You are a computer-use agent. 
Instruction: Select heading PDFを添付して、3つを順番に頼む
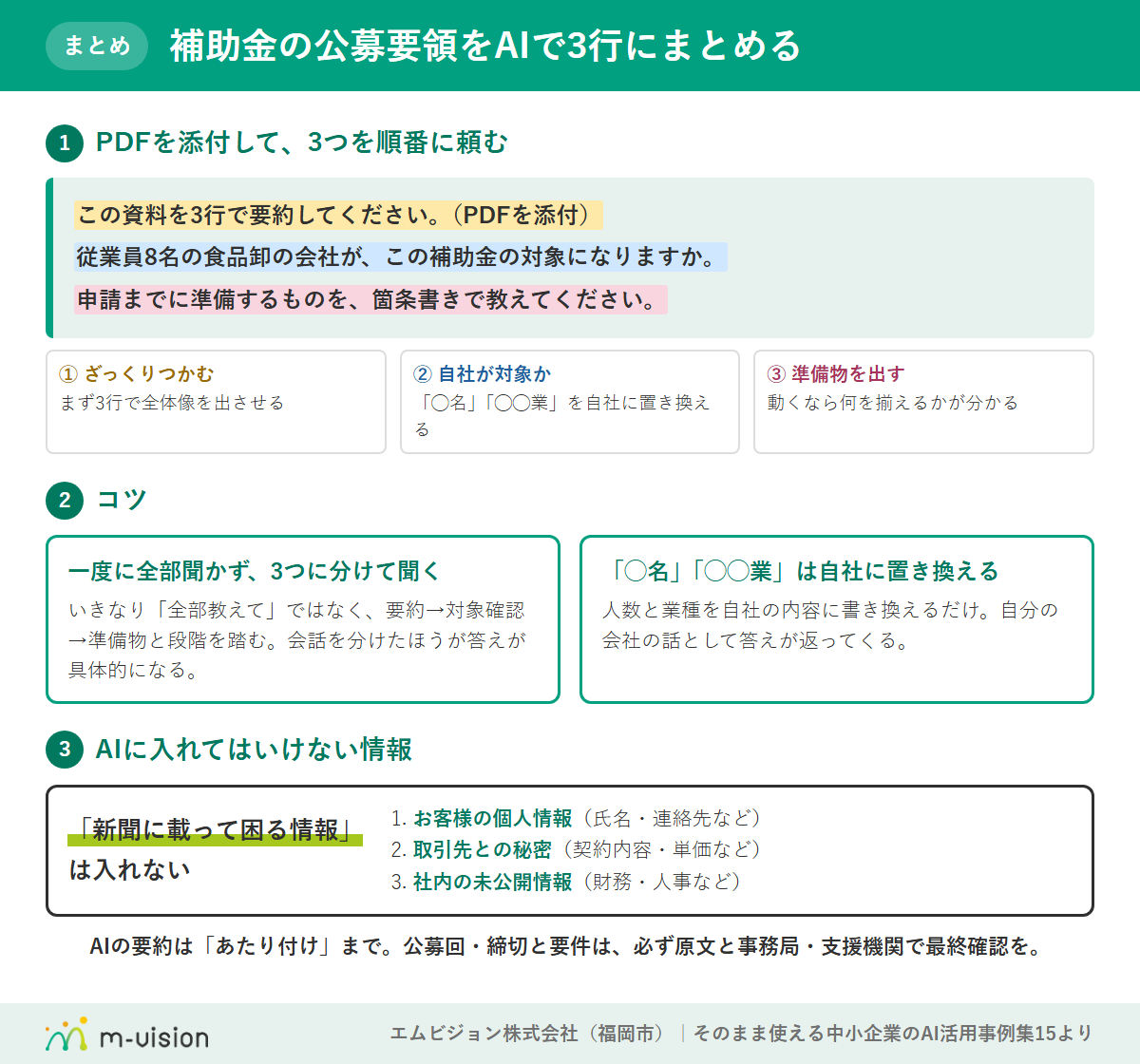301,142
